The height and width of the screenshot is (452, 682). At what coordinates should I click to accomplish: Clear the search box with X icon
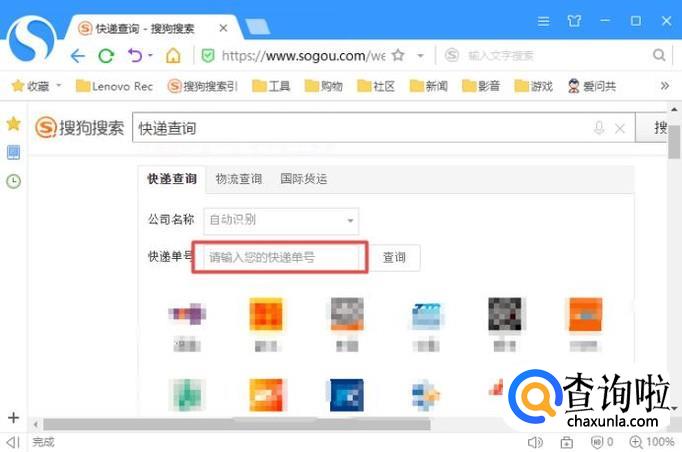(620, 128)
